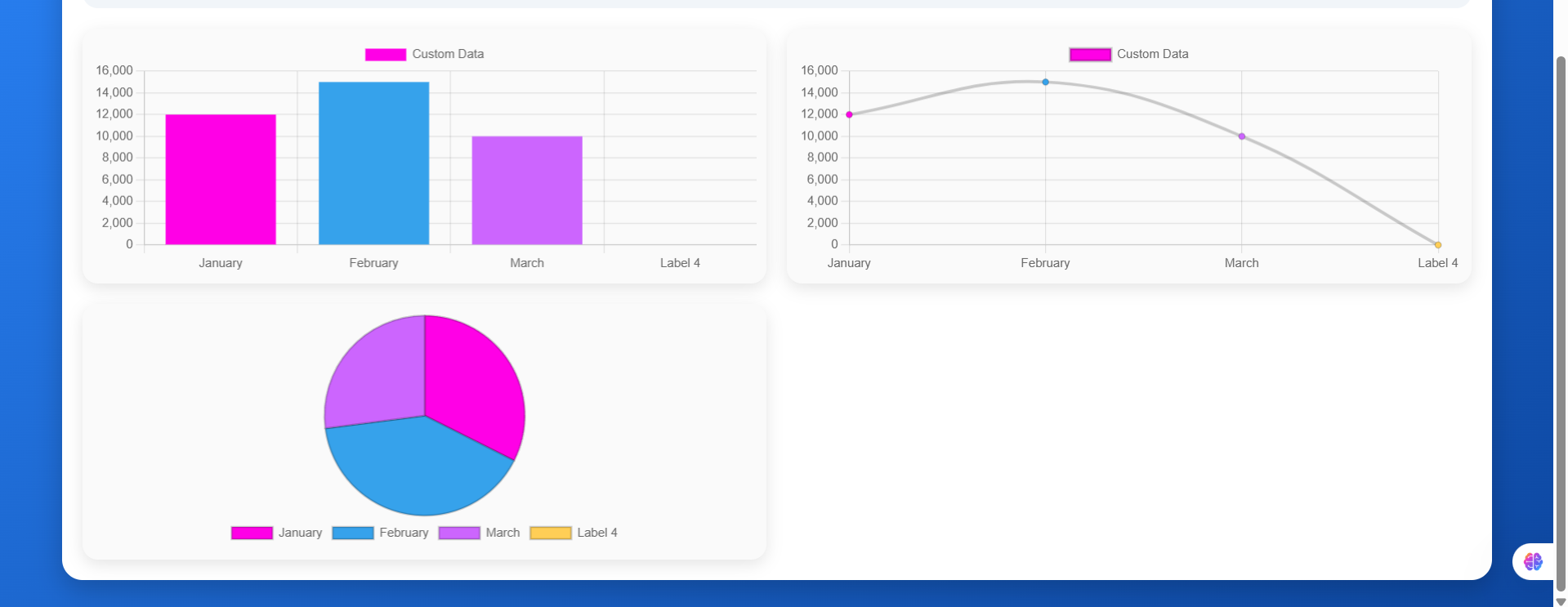
Task: Click the January axis label under the bar chart
Action: (221, 263)
